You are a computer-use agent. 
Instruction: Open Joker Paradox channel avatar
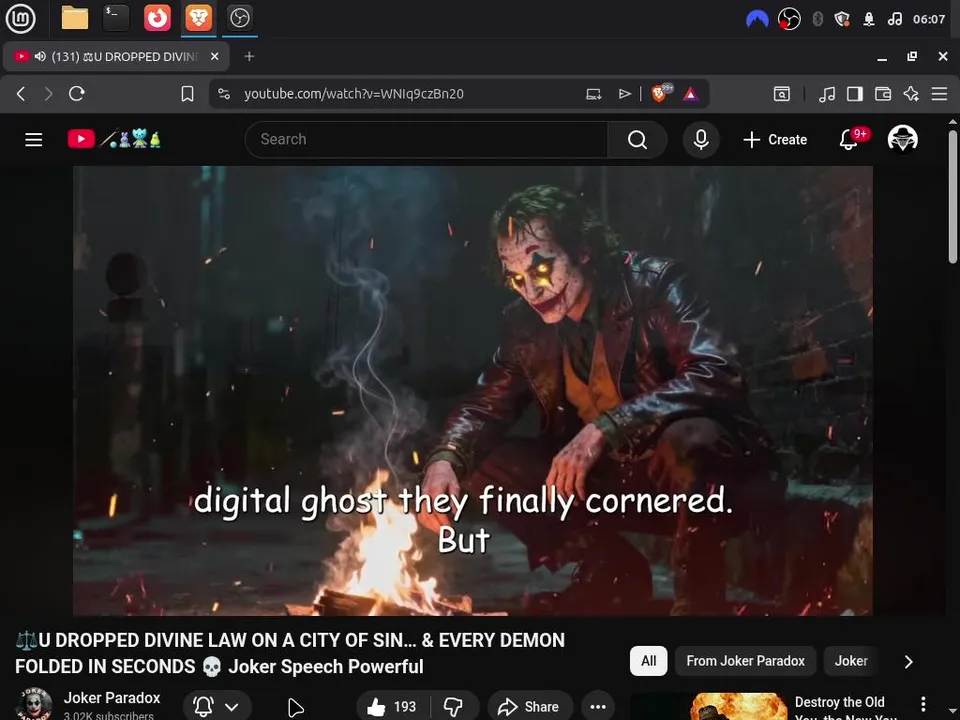[x=34, y=704]
